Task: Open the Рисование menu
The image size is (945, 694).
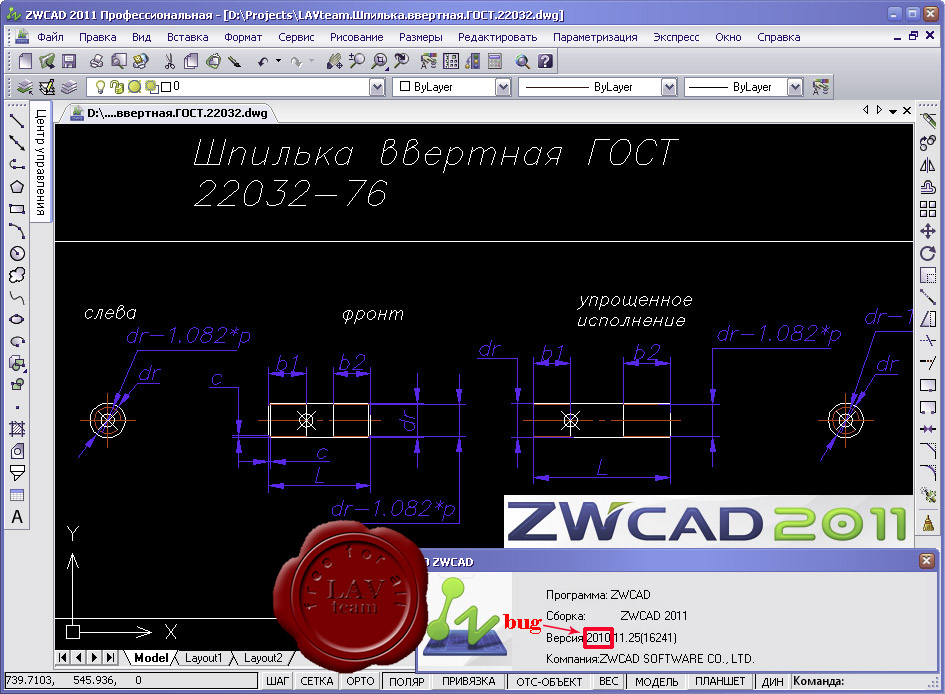Action: (x=356, y=37)
